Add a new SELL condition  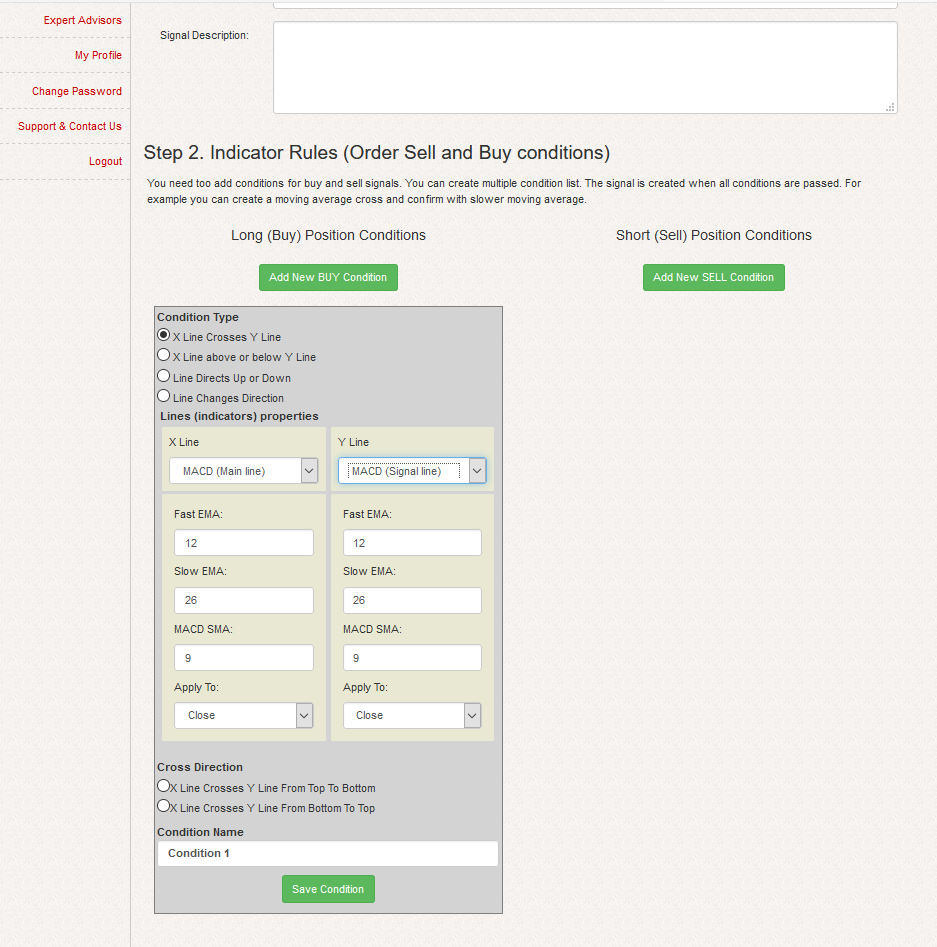(x=713, y=277)
